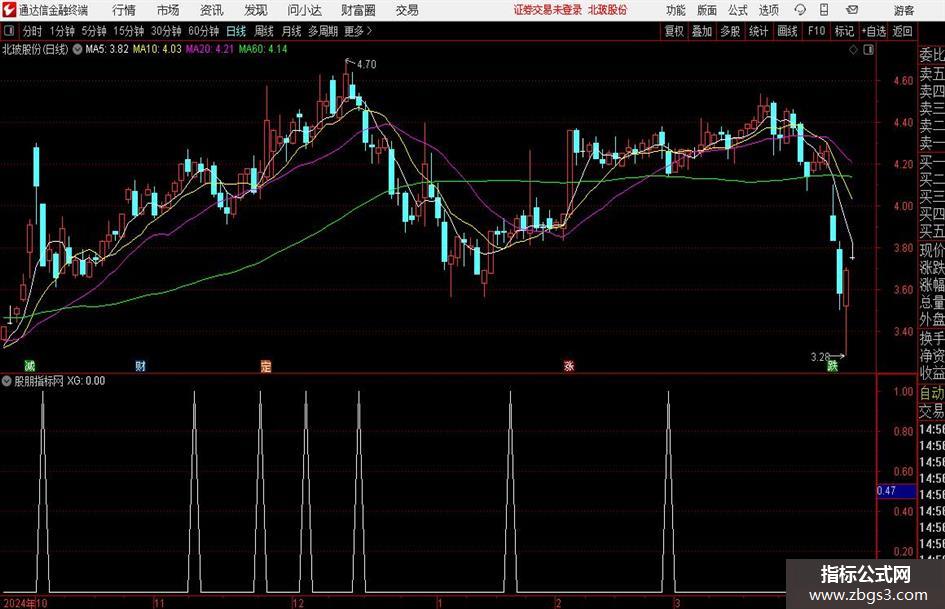The height and width of the screenshot is (609, 945).
Task: Open F10 company info
Action: pyautogui.click(x=816, y=31)
